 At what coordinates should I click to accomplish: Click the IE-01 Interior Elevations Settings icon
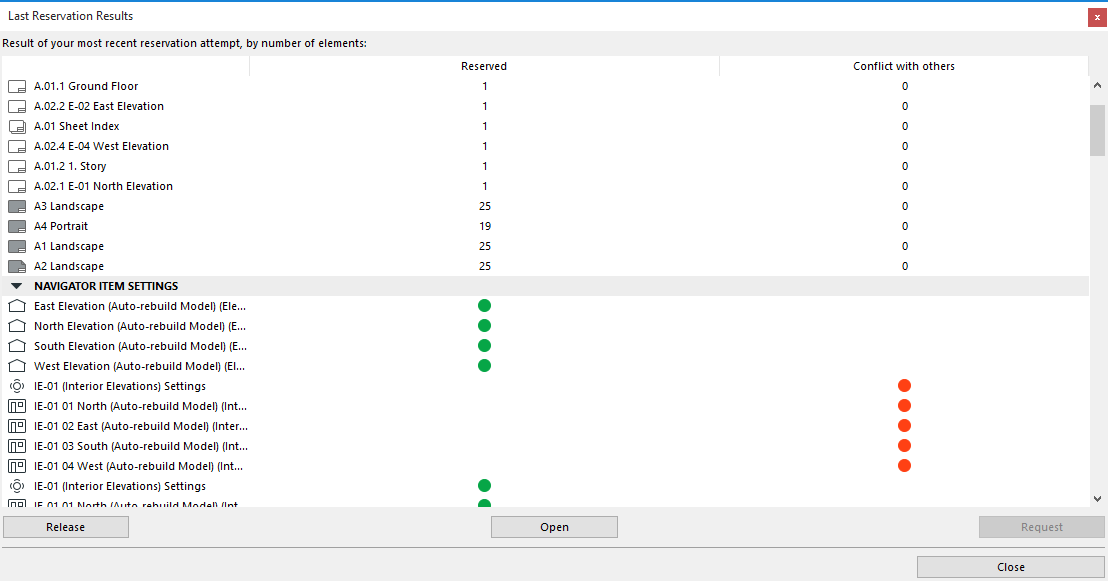(15, 385)
